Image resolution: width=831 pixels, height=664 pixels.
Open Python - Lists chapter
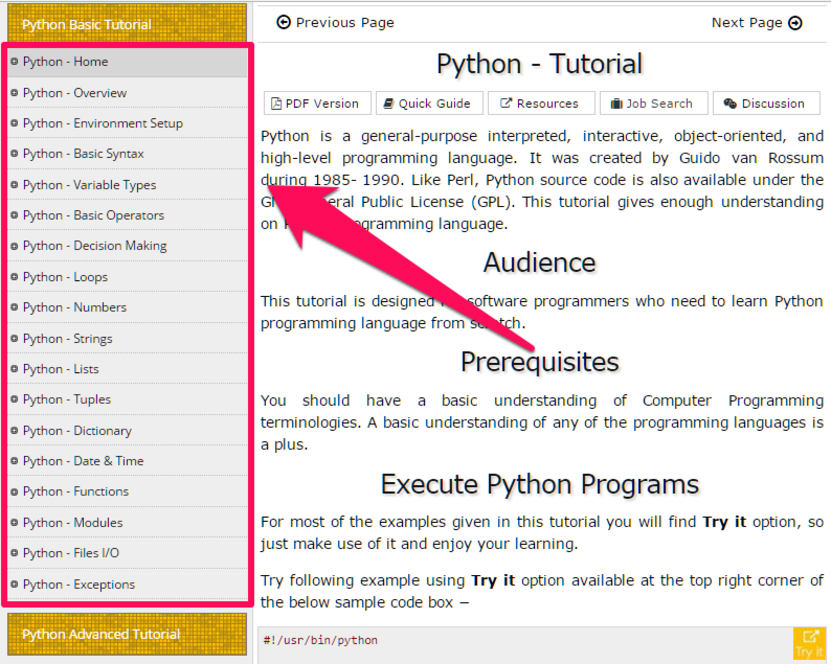128,369
